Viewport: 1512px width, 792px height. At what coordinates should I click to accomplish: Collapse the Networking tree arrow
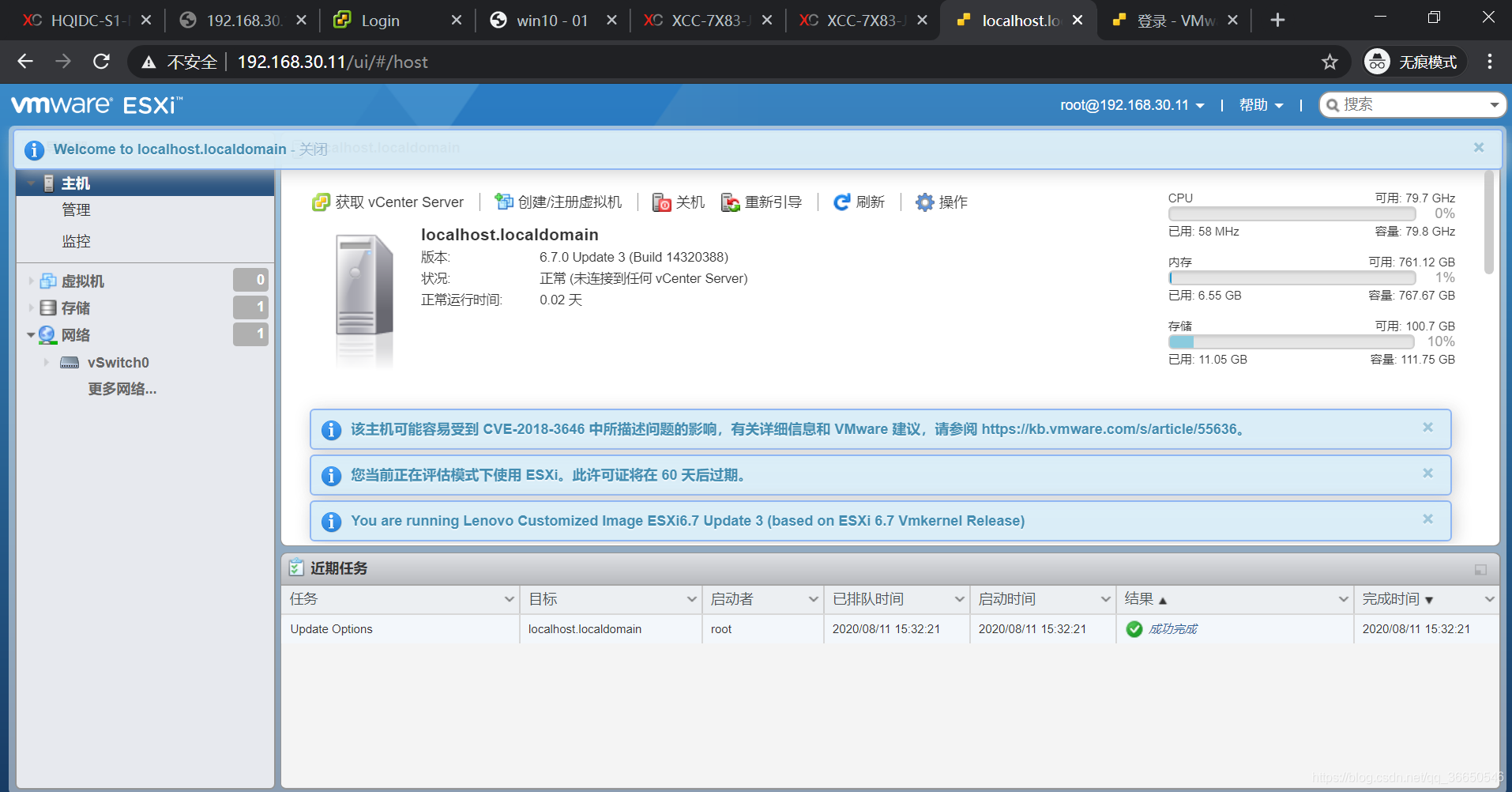(31, 335)
